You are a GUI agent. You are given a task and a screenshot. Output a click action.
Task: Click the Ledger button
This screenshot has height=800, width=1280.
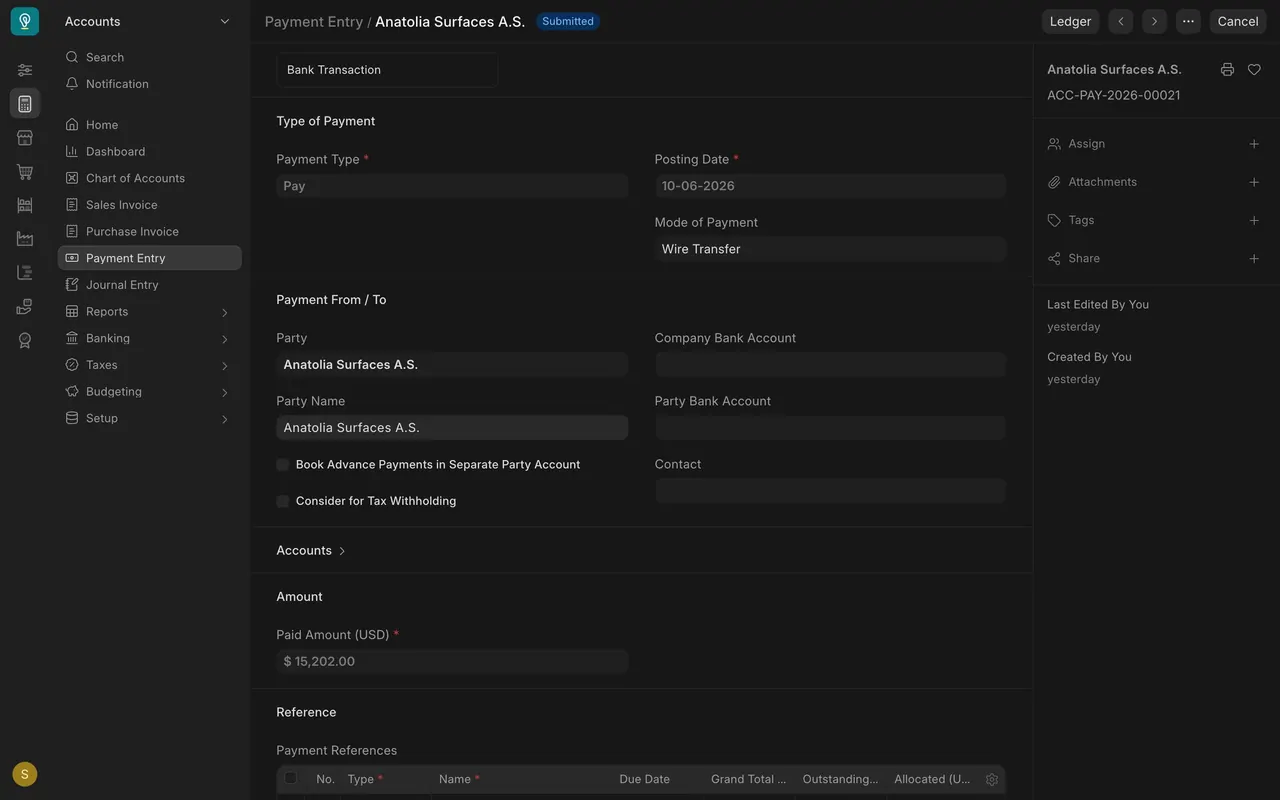(x=1070, y=21)
